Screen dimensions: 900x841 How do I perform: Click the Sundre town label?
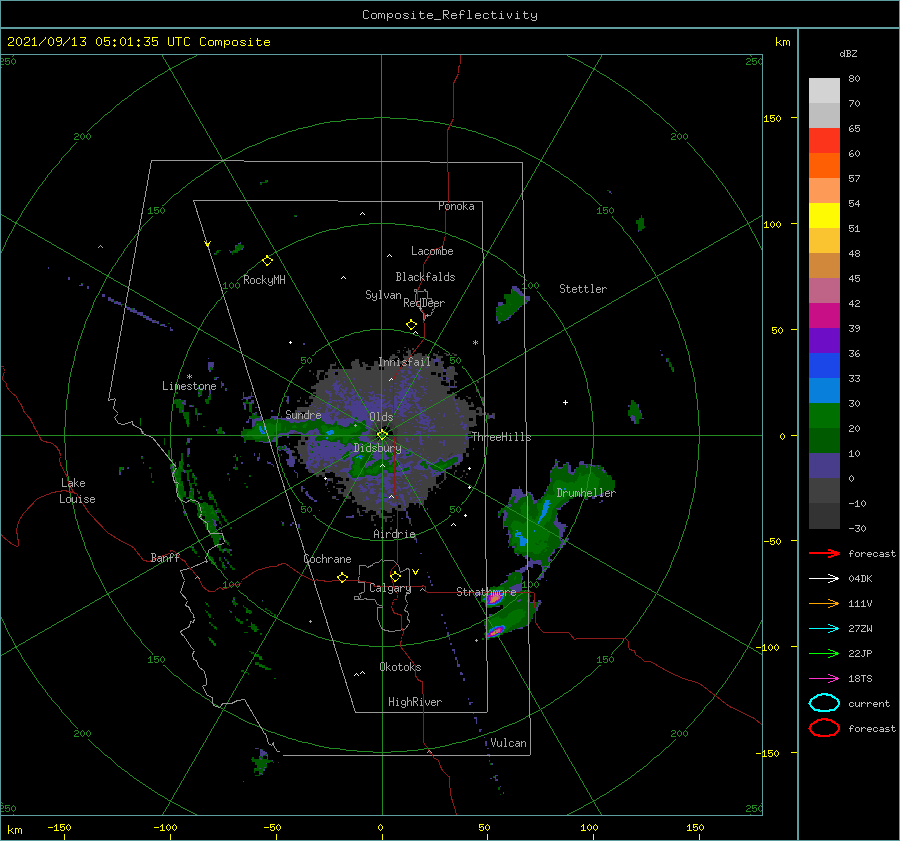coord(303,414)
